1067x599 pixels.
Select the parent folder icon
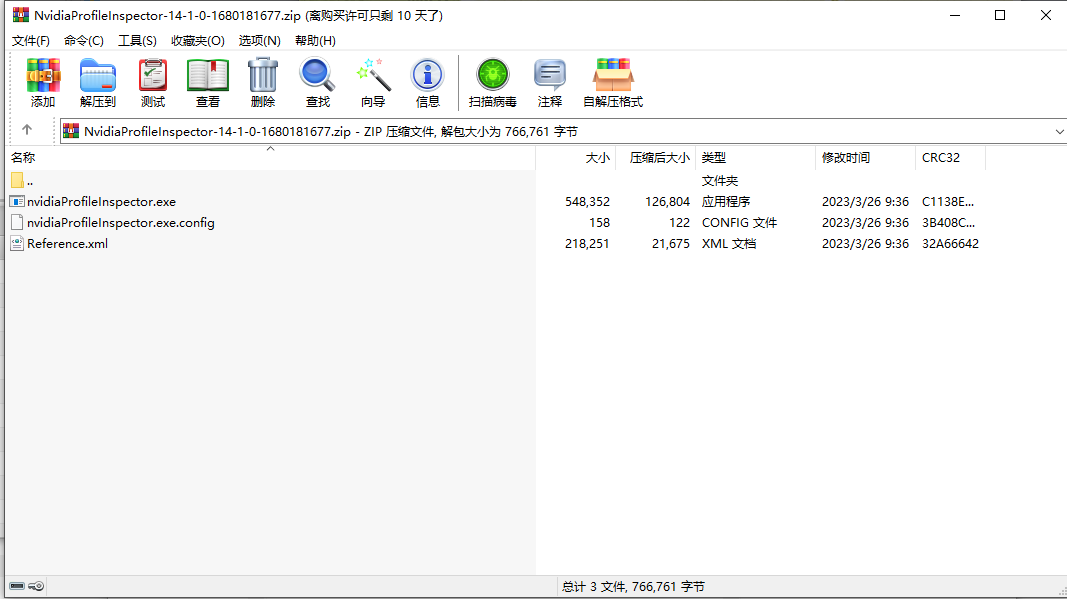(17, 180)
